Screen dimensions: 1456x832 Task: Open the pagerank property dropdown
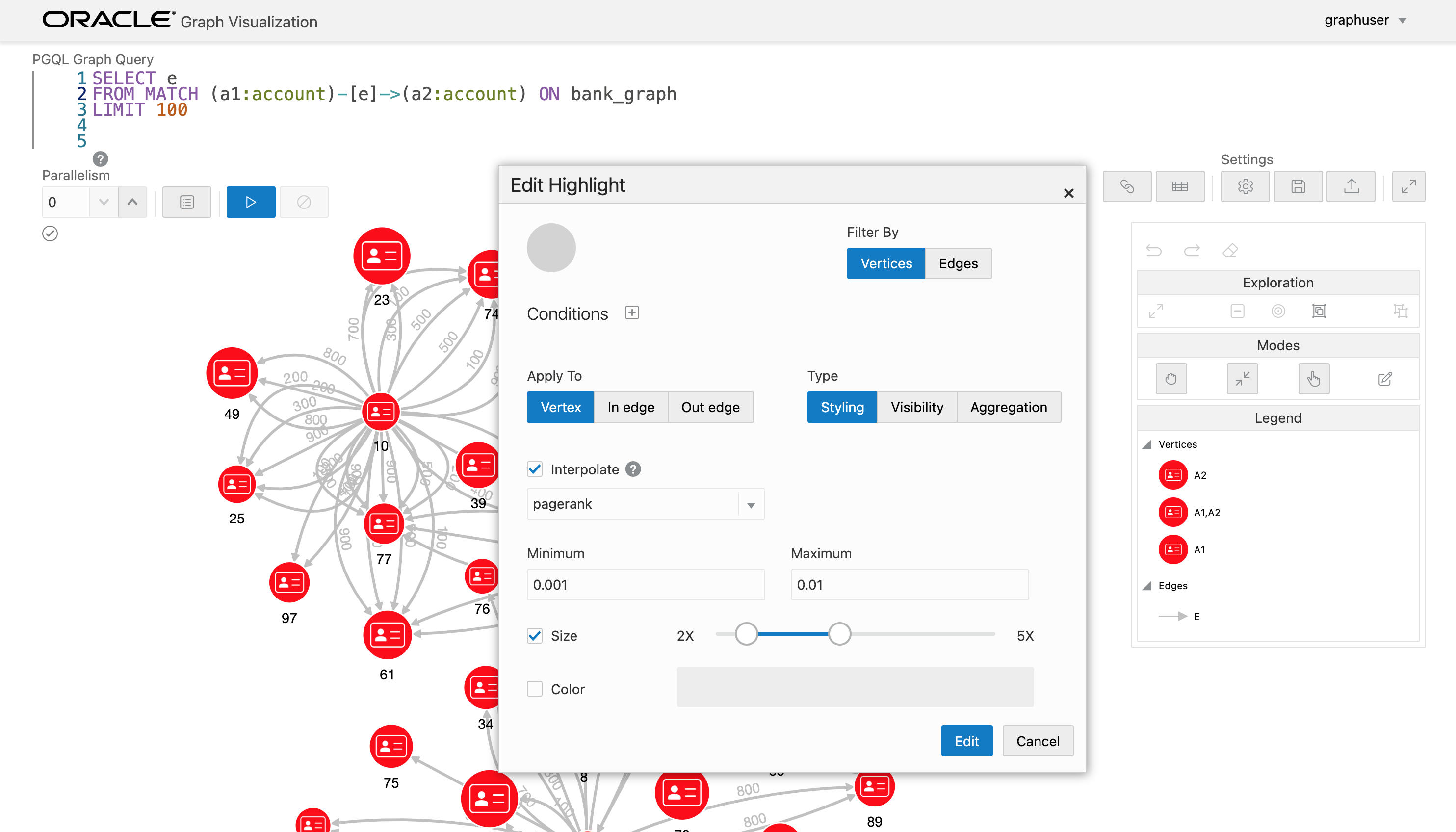pos(751,505)
